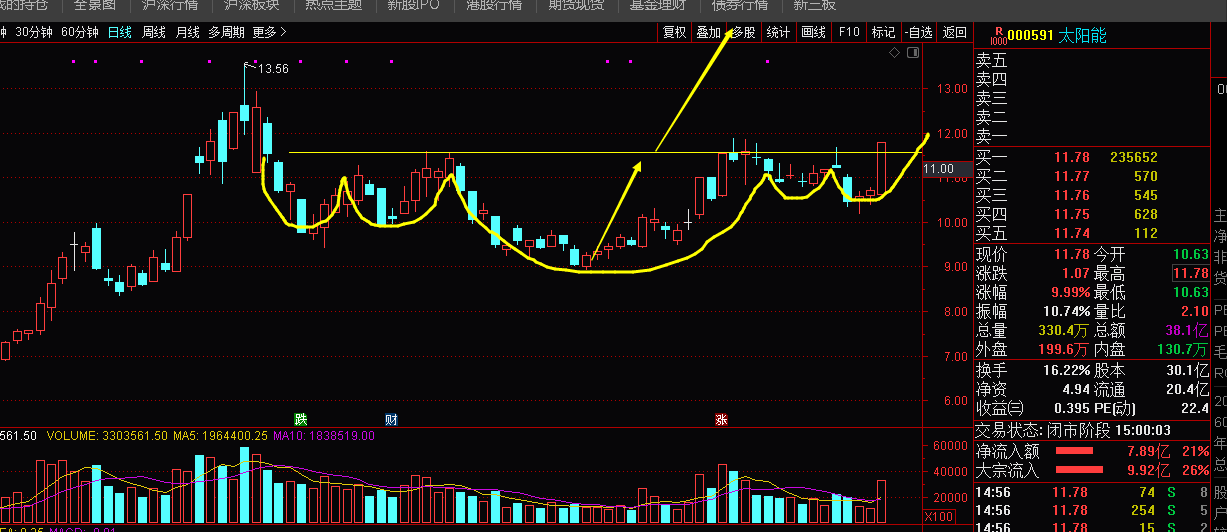Remove stock via -自选 button
Image resolution: width=1227 pixels, height=532 pixels.
(918, 32)
